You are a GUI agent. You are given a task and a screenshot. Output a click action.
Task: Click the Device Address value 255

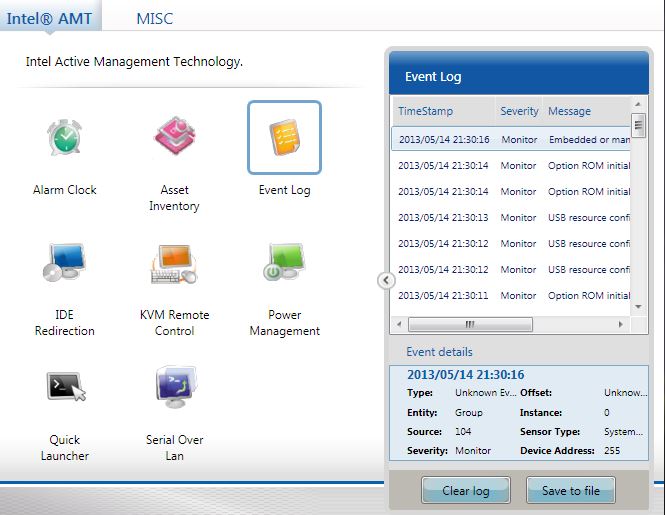click(612, 451)
